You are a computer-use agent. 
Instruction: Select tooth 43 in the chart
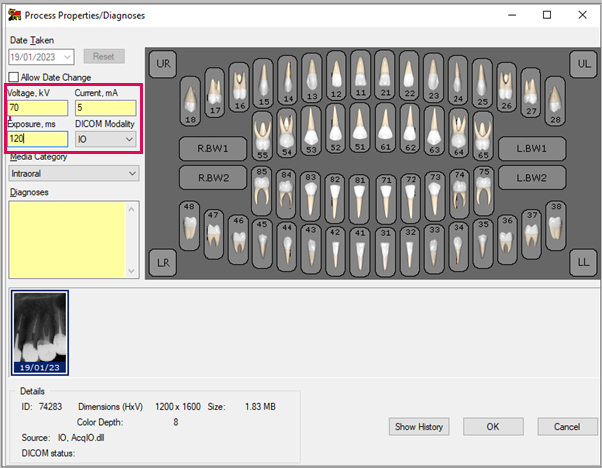[x=311, y=249]
